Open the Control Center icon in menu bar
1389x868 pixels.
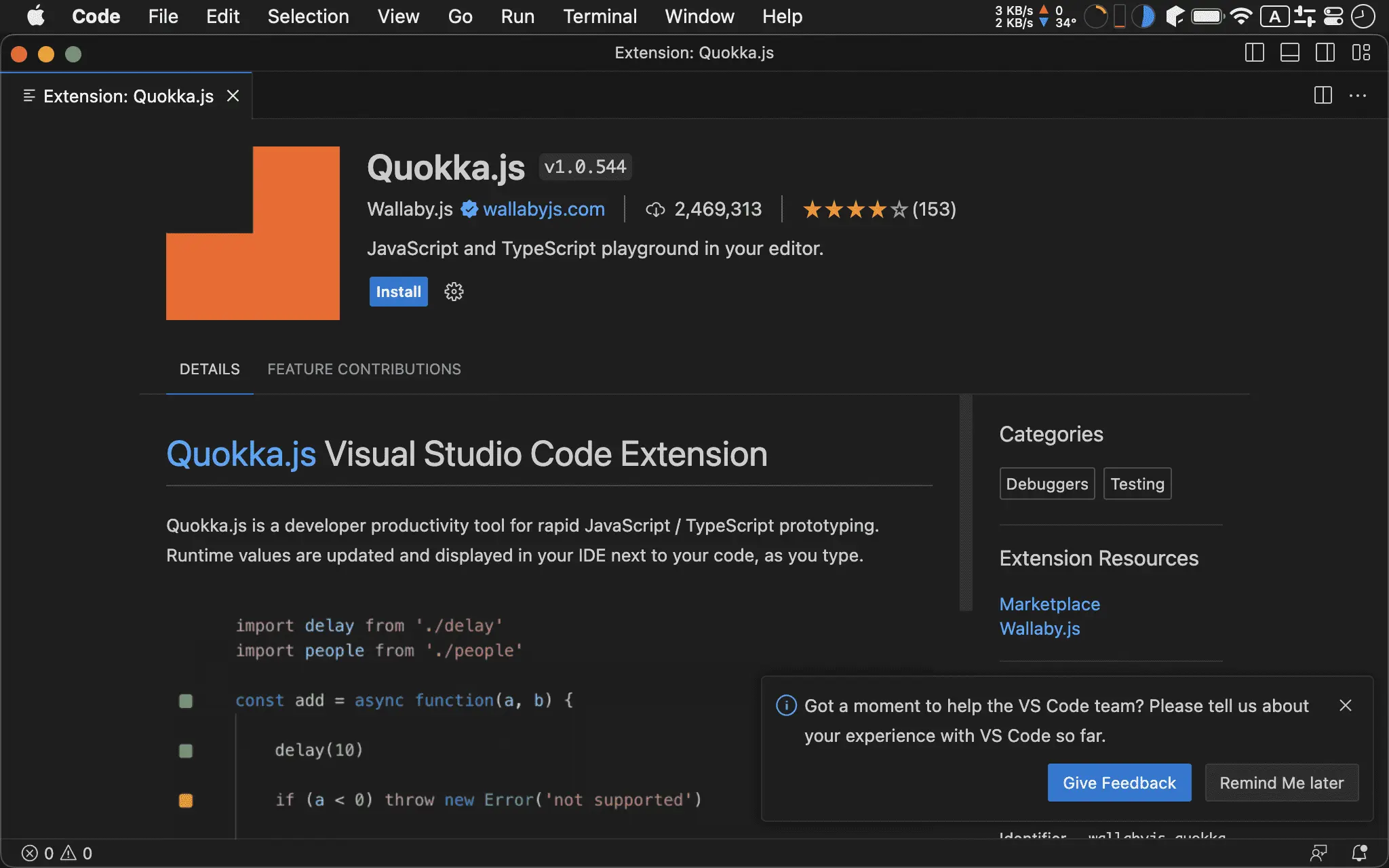[1333, 16]
